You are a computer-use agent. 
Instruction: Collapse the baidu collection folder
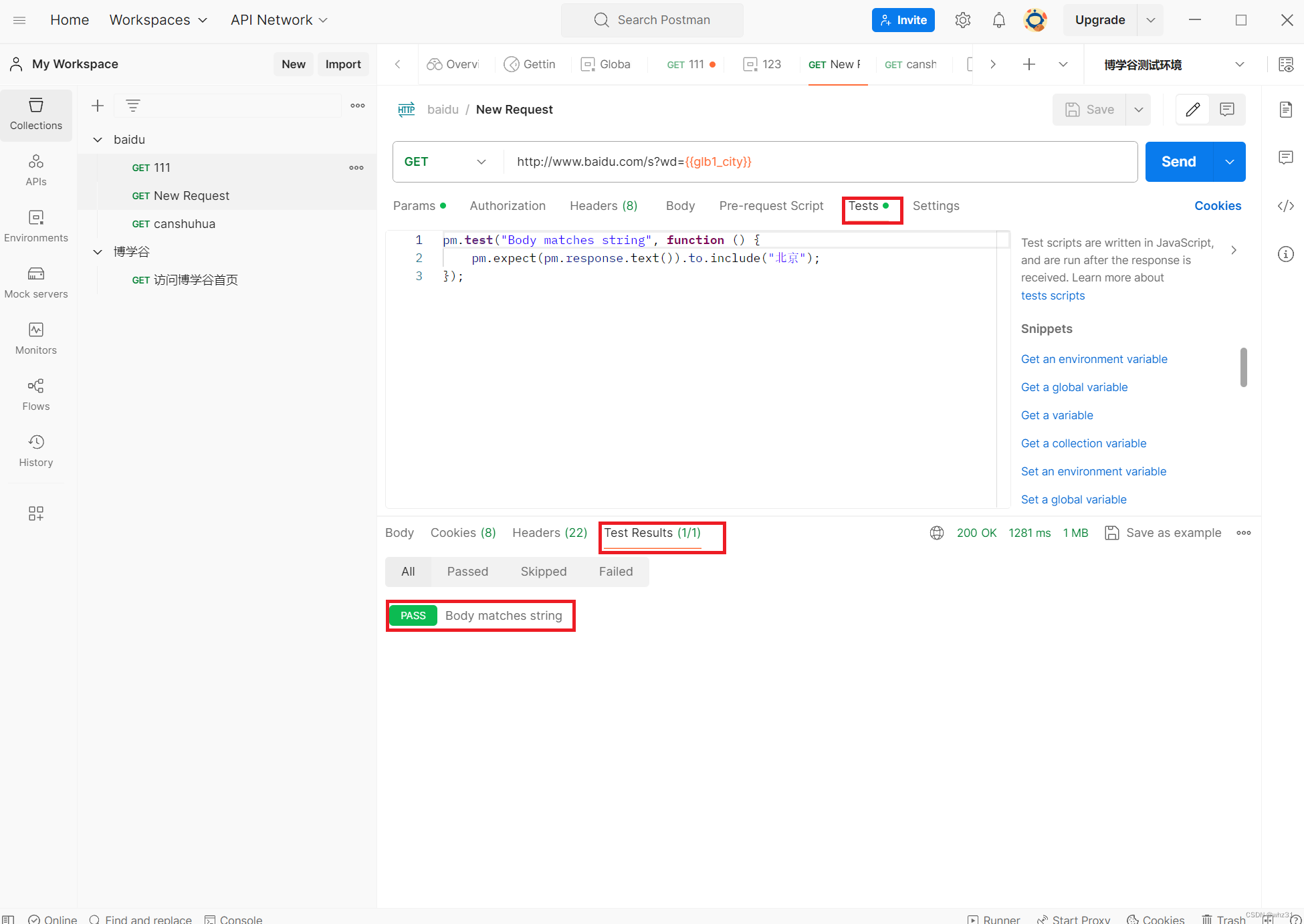[x=98, y=140]
